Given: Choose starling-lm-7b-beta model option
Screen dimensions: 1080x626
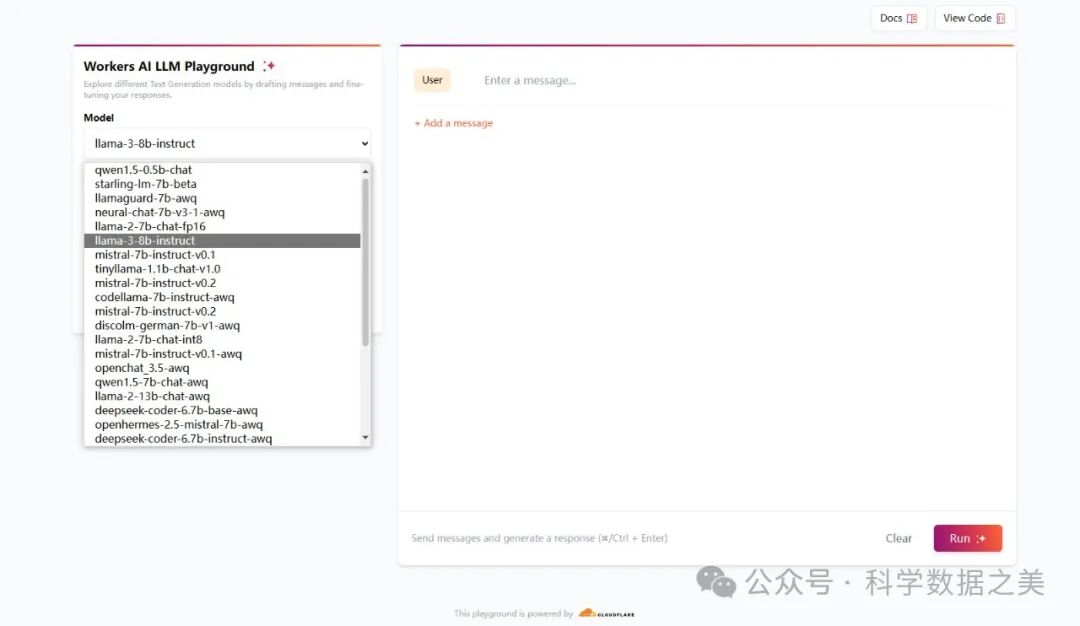Looking at the screenshot, I should (x=145, y=184).
